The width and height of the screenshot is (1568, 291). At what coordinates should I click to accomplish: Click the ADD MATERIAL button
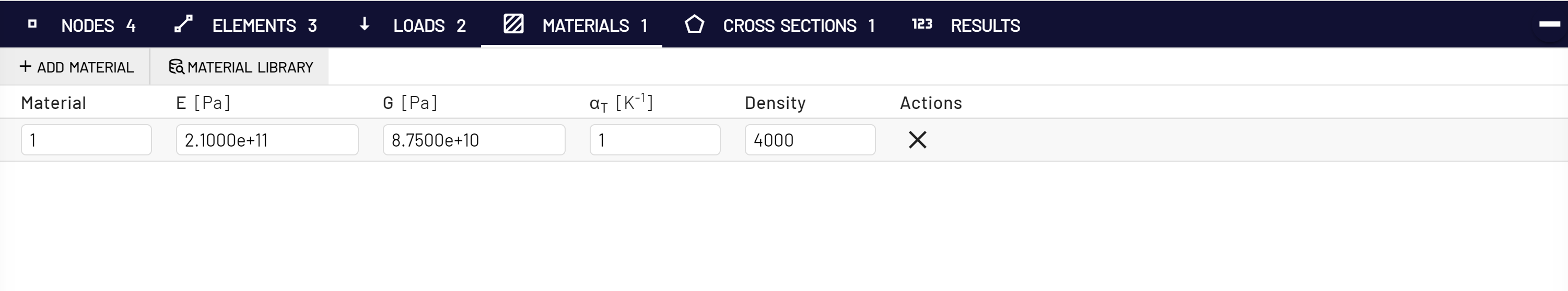tap(76, 67)
